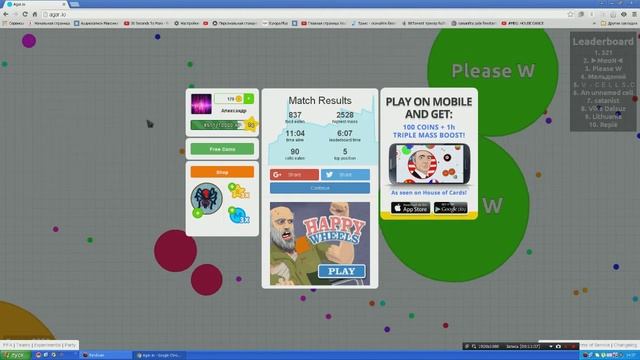The image size is (640, 360).
Task: Click 'As seen on House of Cards!' text
Action: coord(429,192)
